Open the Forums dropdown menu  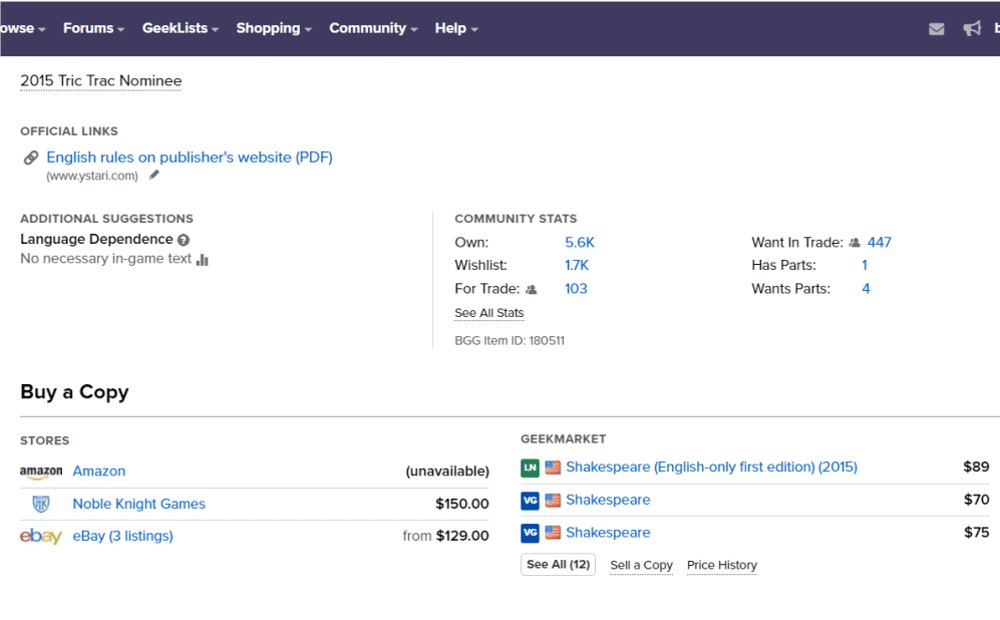[94, 28]
